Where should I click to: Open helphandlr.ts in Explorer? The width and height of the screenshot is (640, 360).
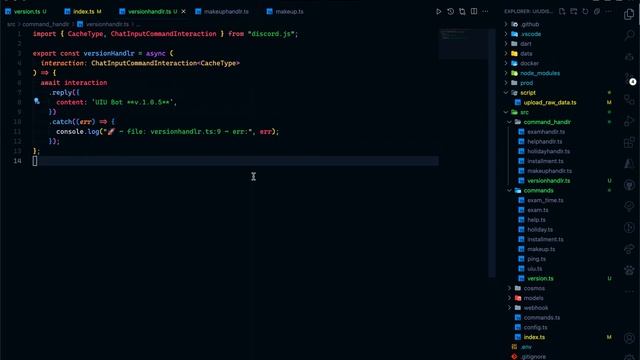pos(544,142)
